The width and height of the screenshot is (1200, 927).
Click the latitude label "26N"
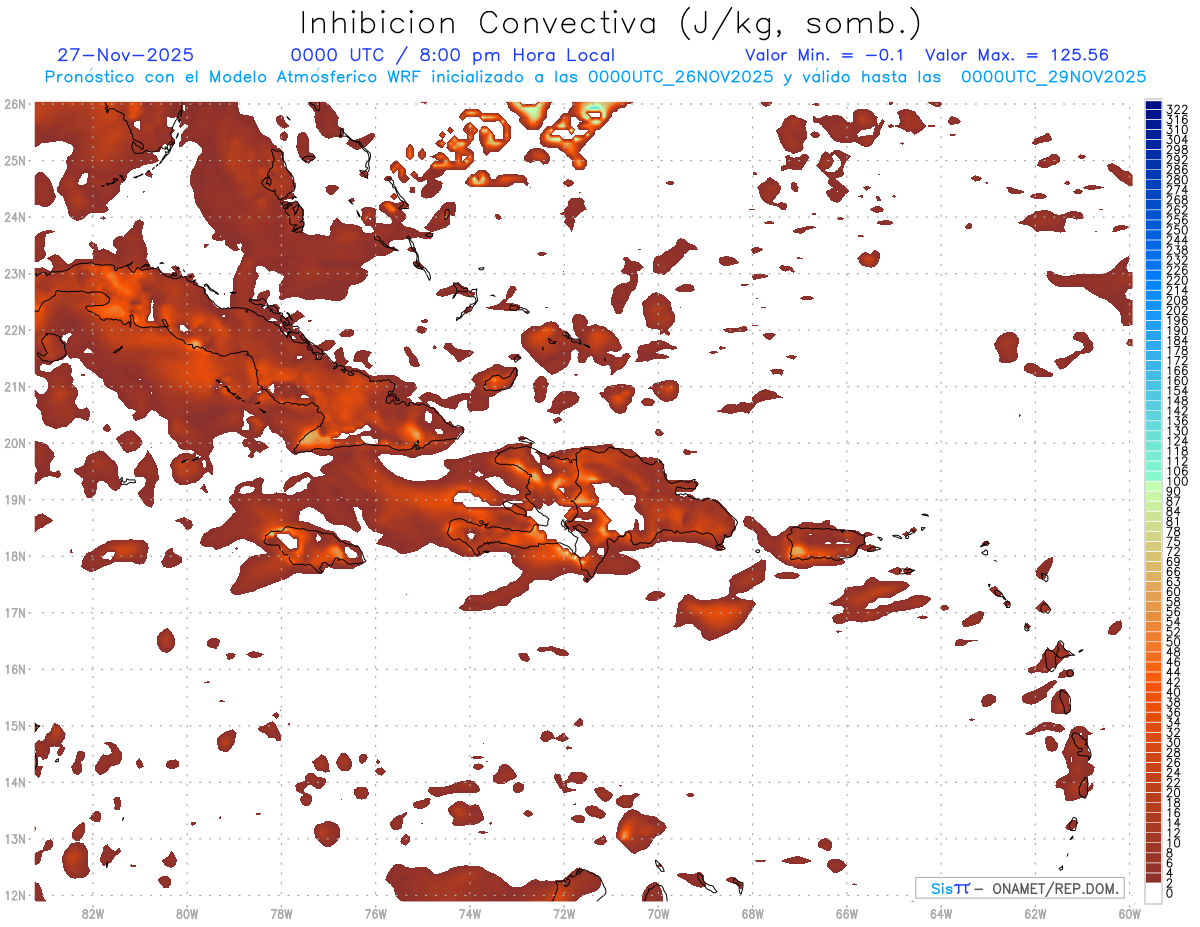(x=14, y=103)
